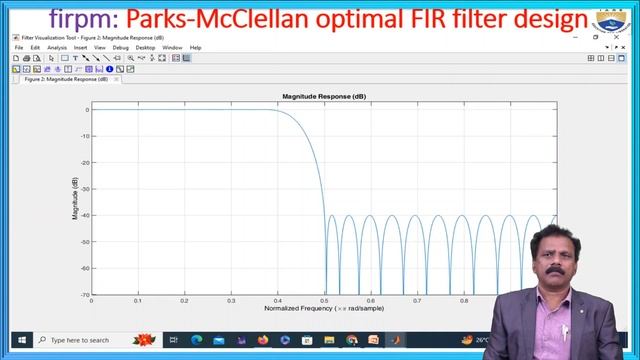Click the top/bottom tile layout icon
Screen dimensions: 640x360
[x=611, y=58]
